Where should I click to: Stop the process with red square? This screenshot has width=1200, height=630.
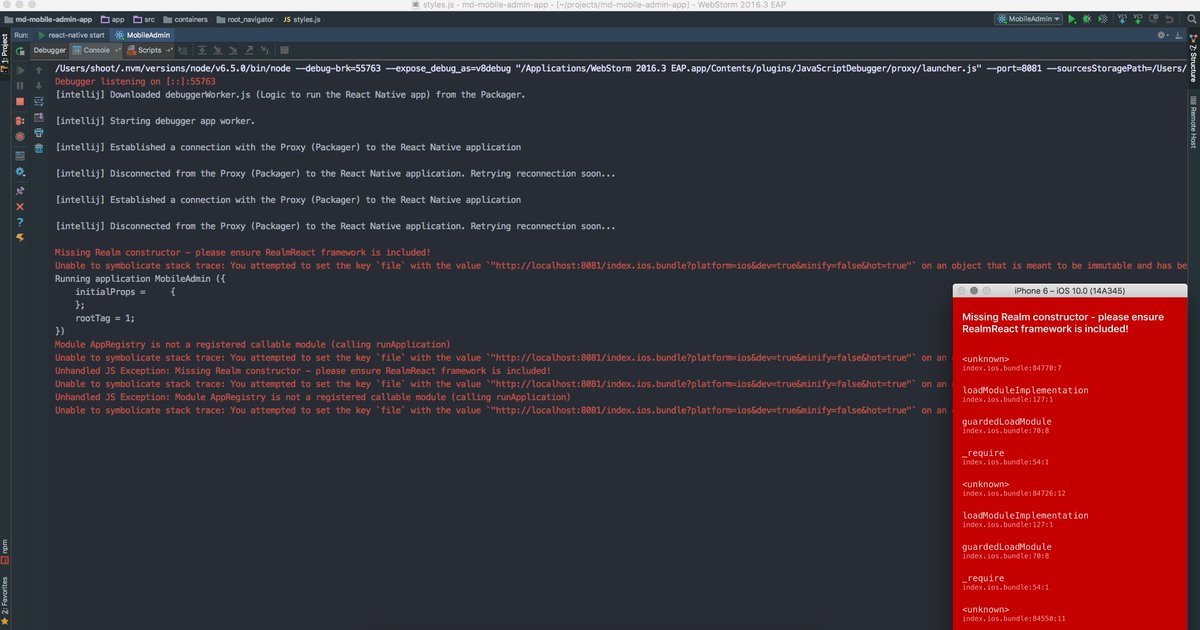[20, 102]
